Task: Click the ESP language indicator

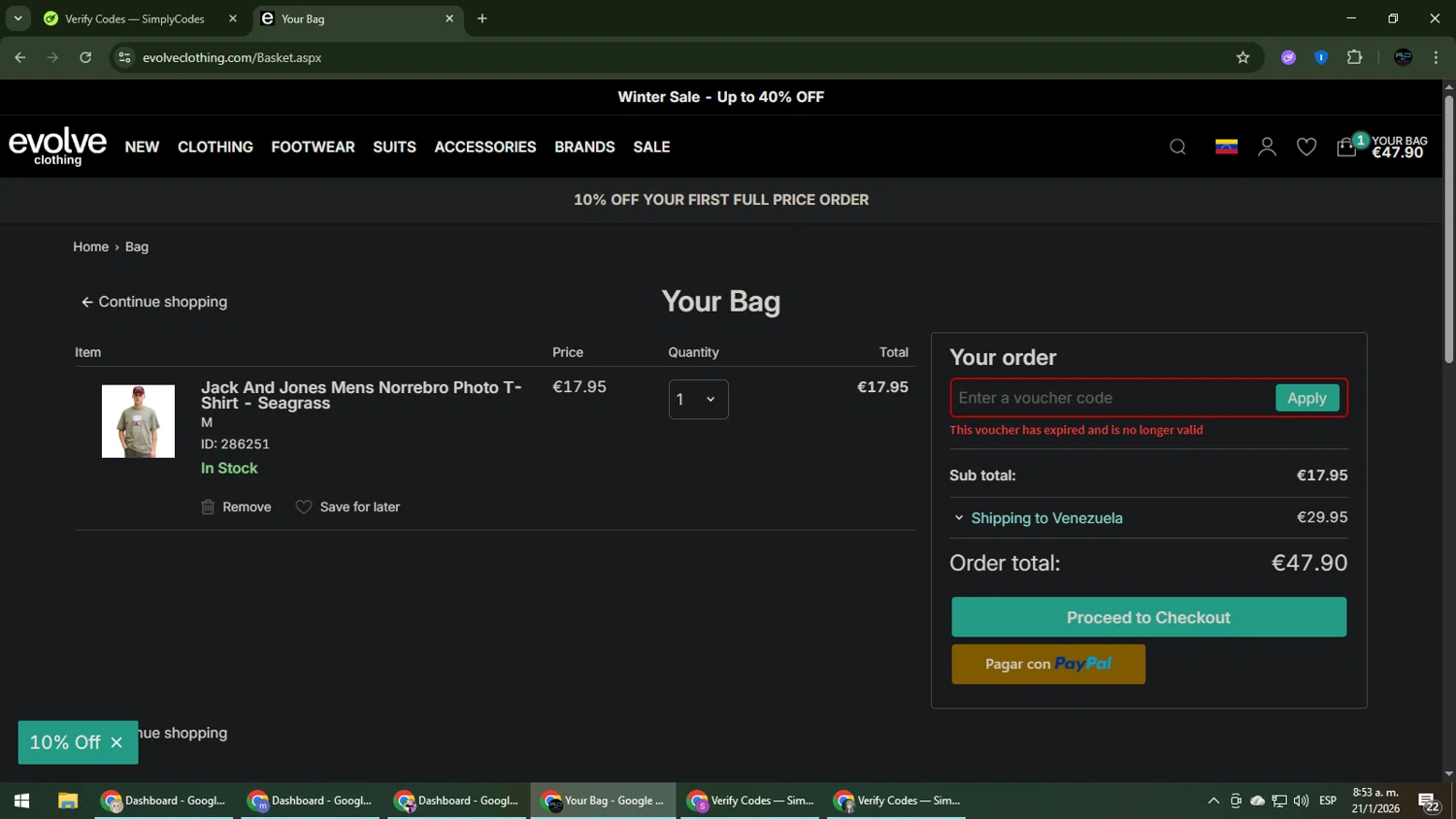Action: 1328,801
